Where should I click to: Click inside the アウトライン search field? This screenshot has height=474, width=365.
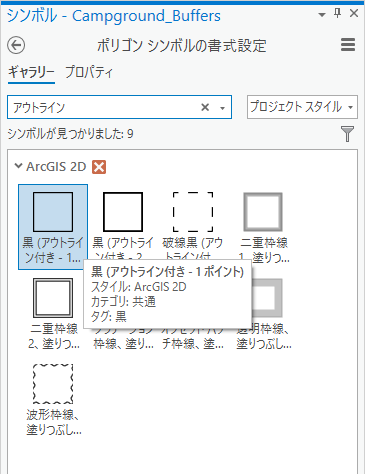coord(103,107)
